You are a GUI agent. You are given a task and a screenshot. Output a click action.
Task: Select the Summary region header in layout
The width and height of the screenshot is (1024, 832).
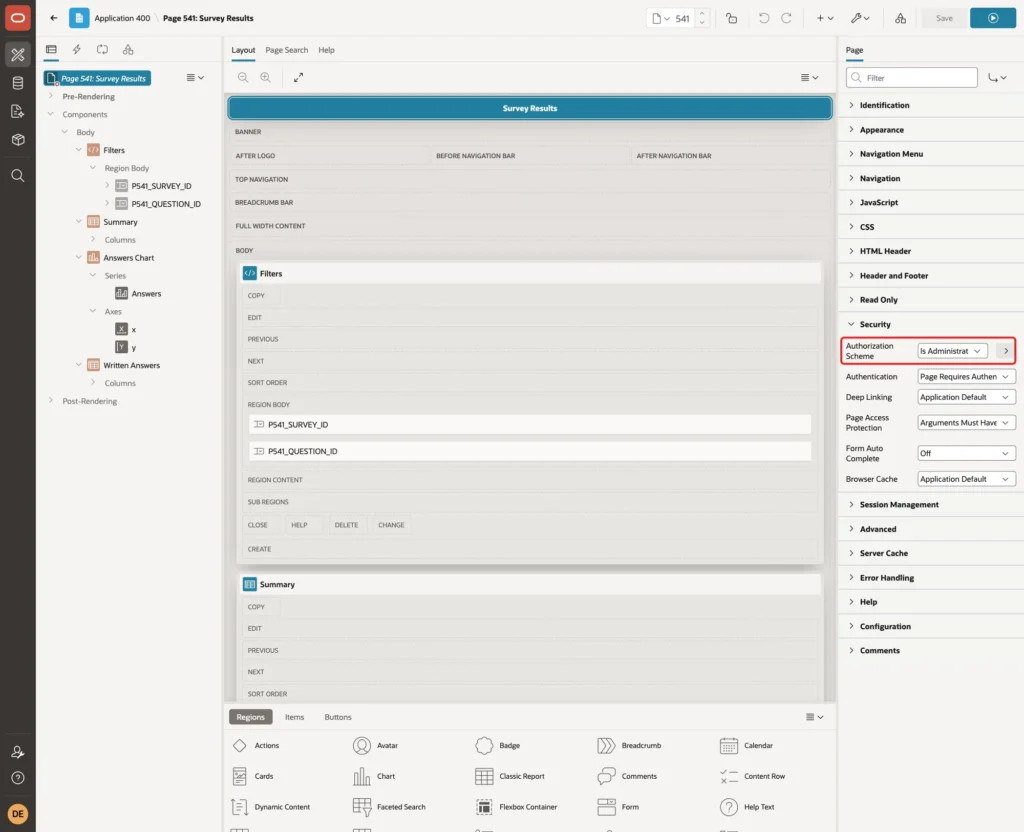[530, 584]
